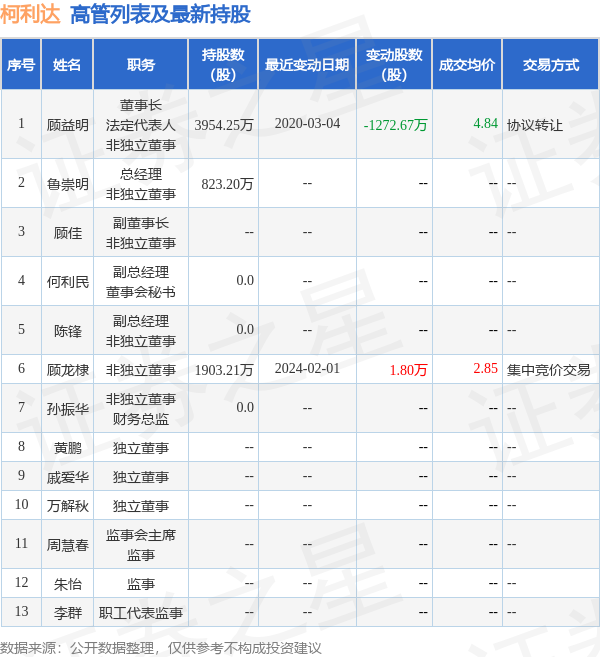Select the 交易方式 column header
Image resolution: width=600 pixels, height=657 pixels.
click(551, 65)
